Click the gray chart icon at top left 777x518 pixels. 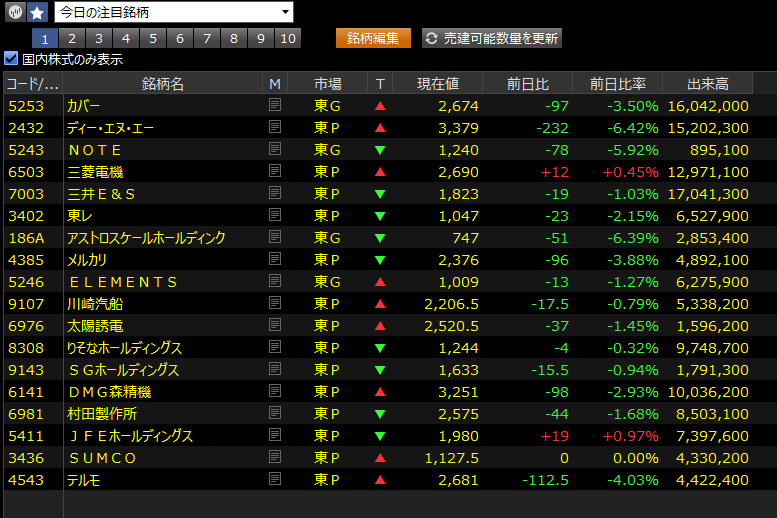pyautogui.click(x=15, y=12)
